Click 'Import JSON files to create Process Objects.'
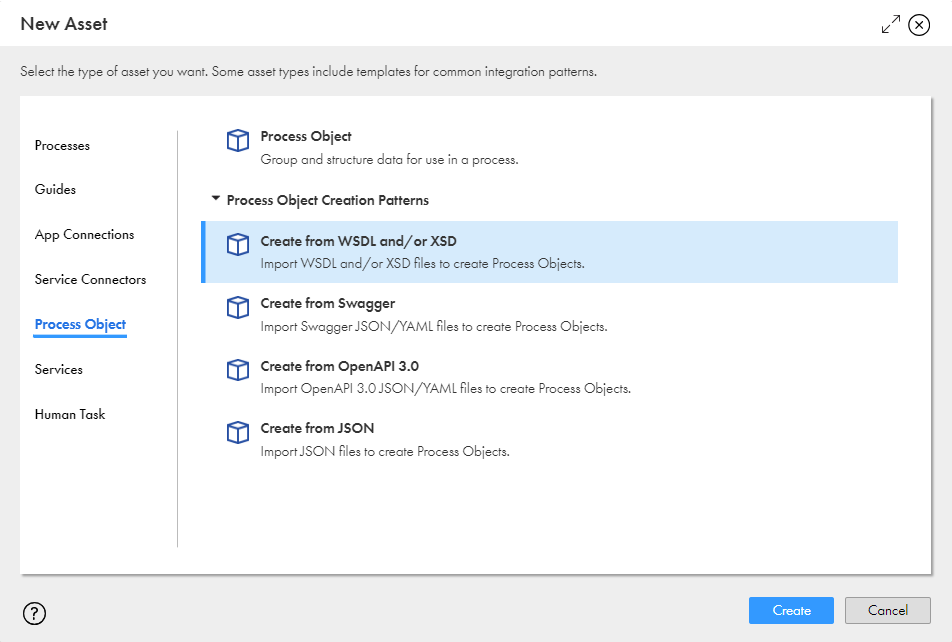952x642 pixels. (x=385, y=452)
